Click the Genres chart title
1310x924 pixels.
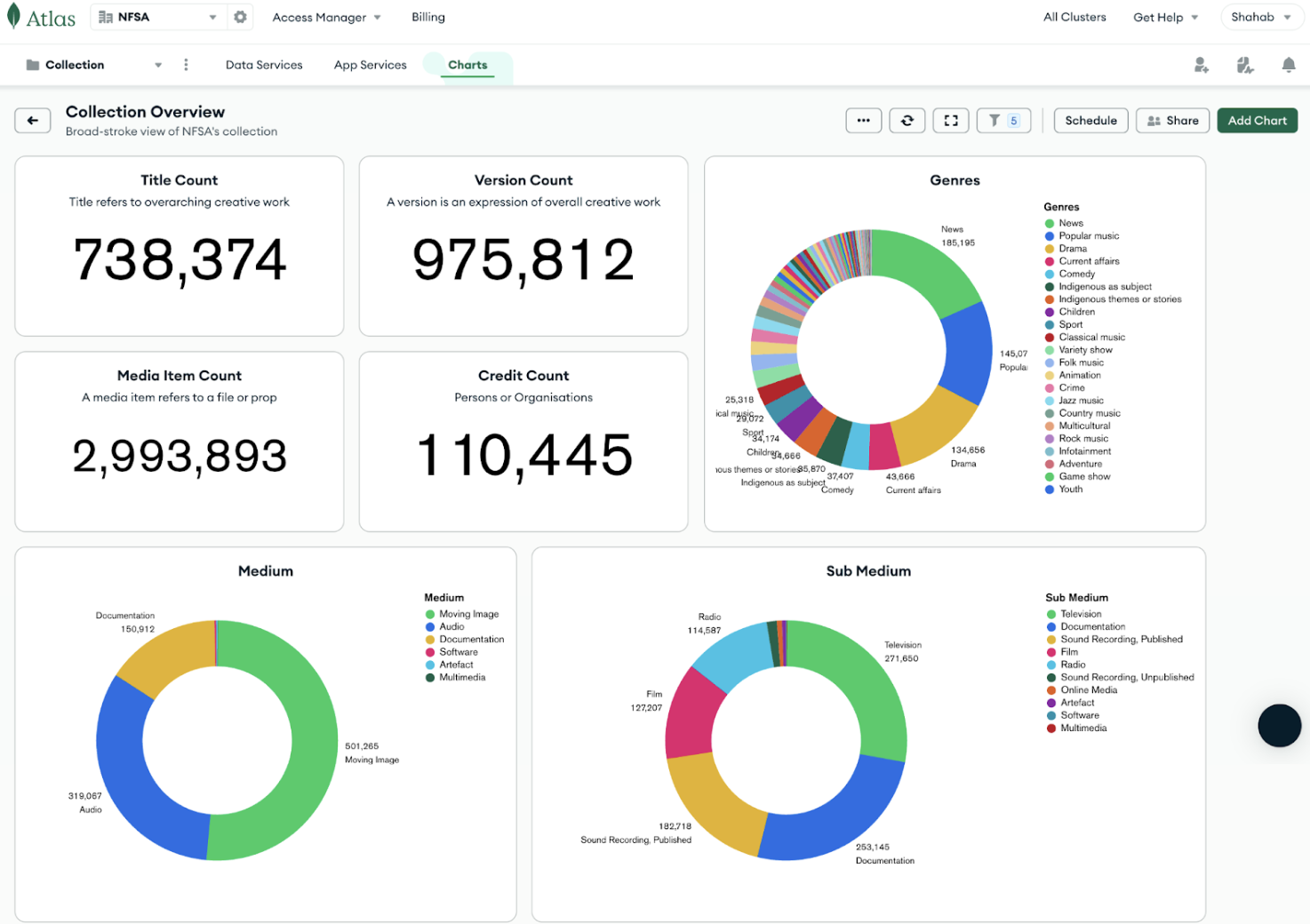[955, 180]
